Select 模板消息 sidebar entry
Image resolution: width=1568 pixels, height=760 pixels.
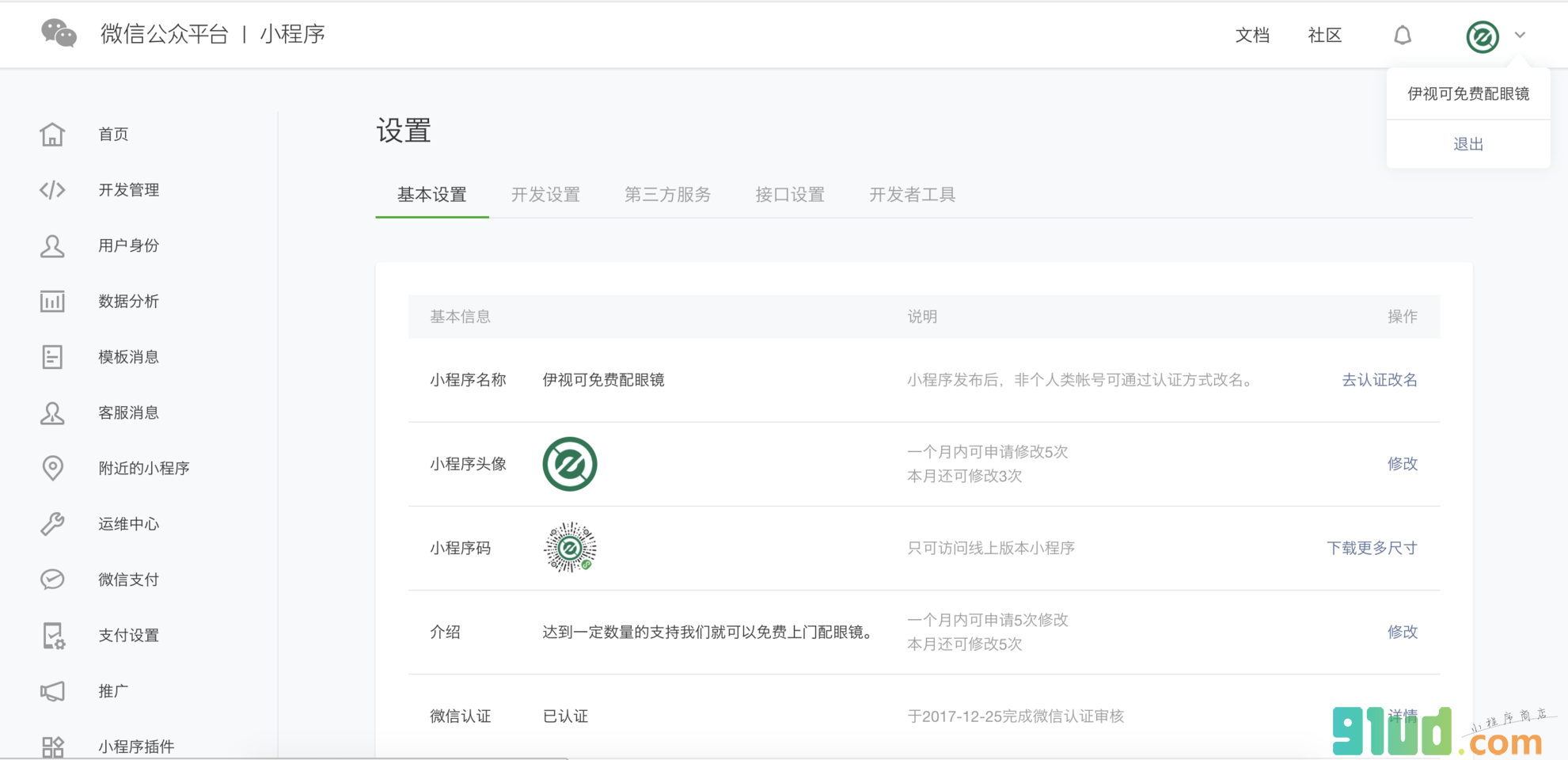pos(129,357)
